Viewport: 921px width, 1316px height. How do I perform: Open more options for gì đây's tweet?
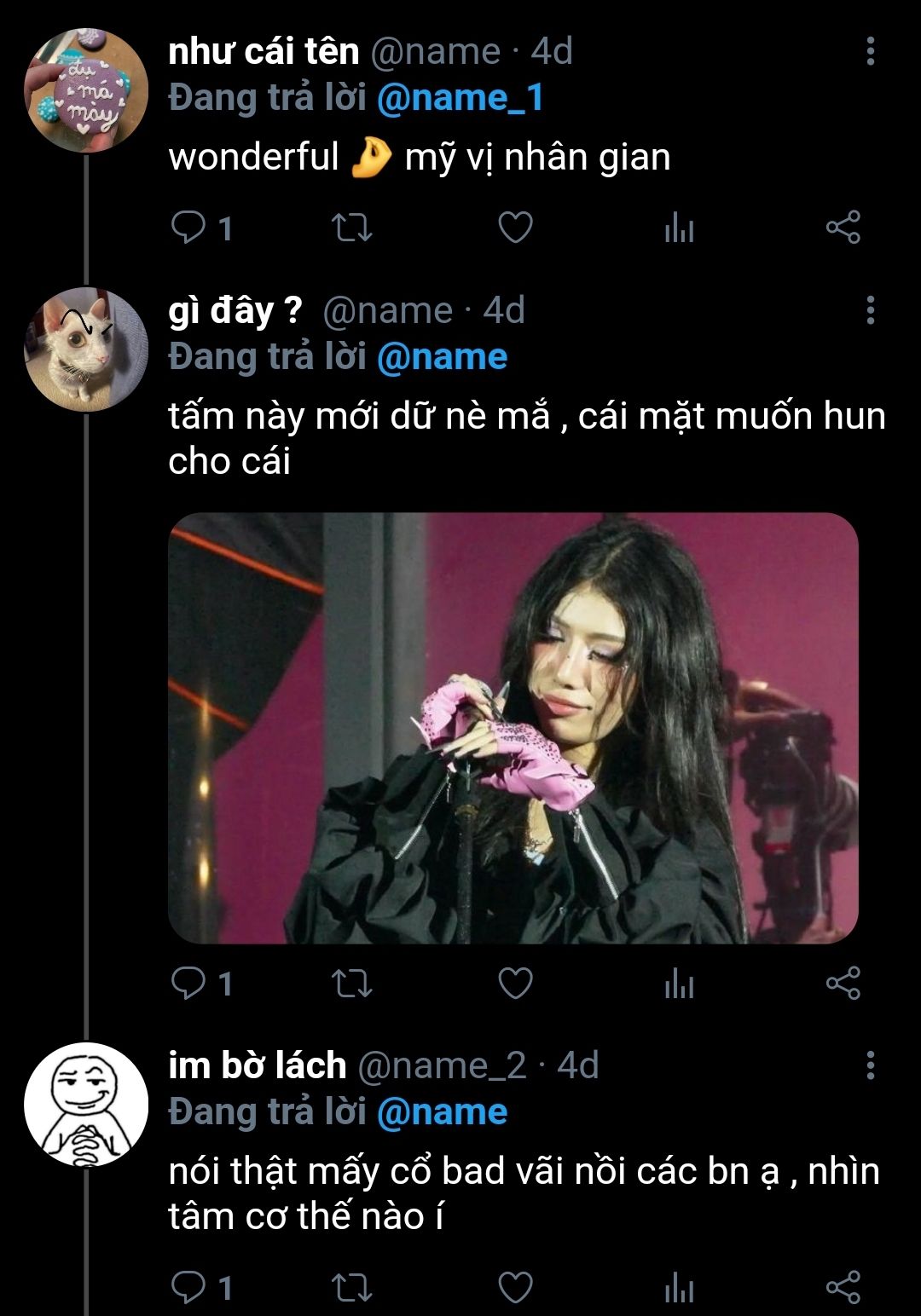coord(870,310)
